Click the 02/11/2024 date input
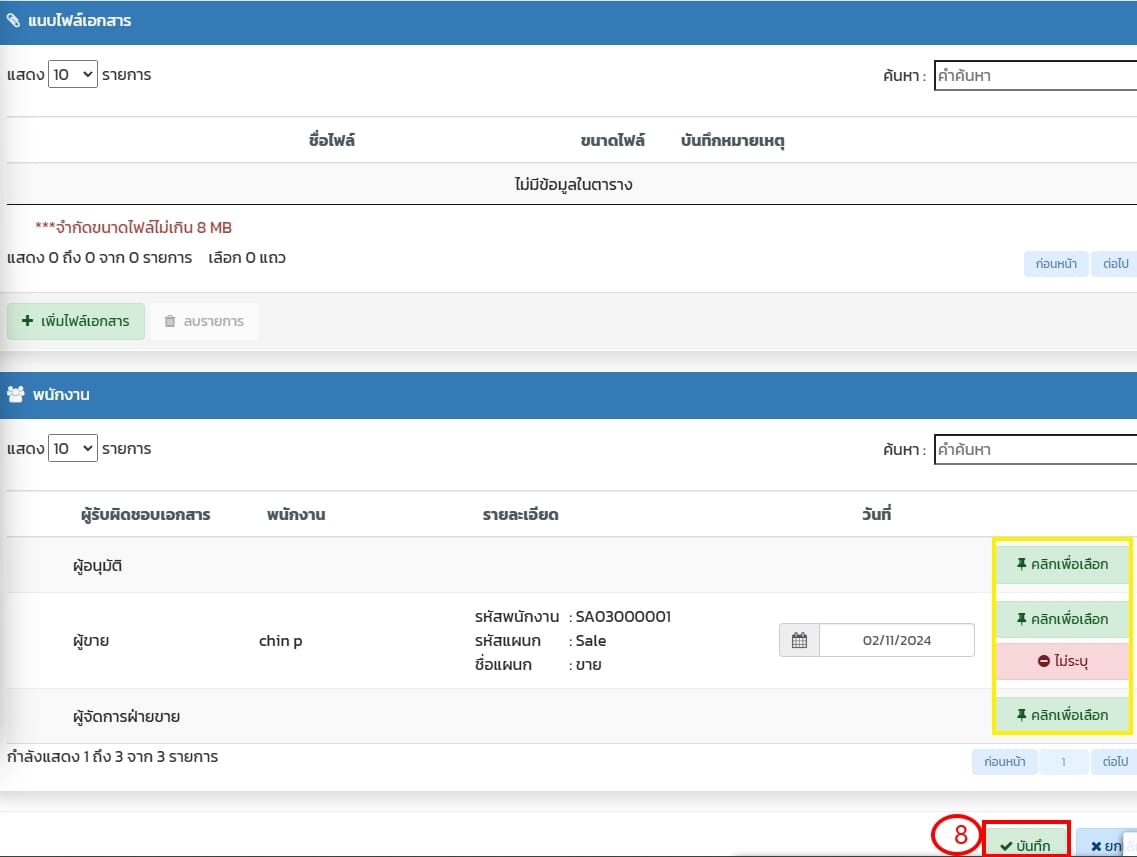The width and height of the screenshot is (1137, 857). click(x=896, y=641)
